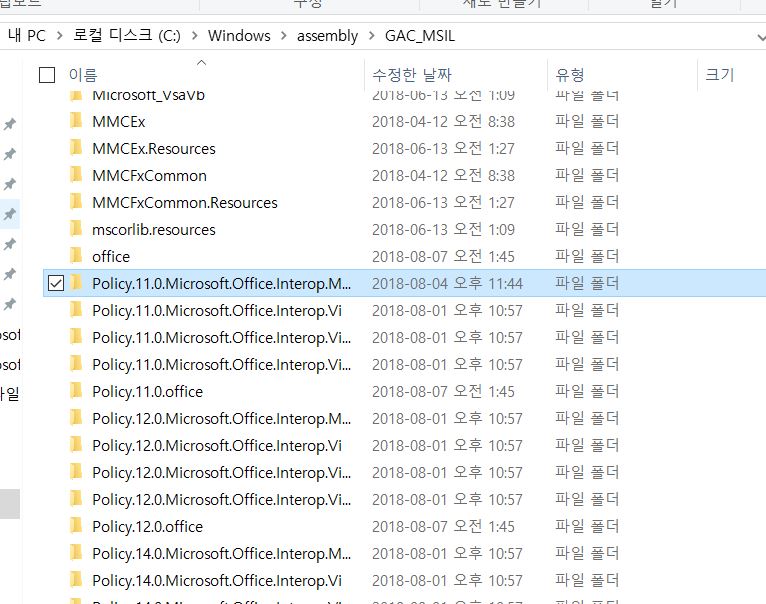Image resolution: width=766 pixels, height=604 pixels.
Task: Click date 2018-08-04 오후 11:44
Action: pyautogui.click(x=447, y=283)
